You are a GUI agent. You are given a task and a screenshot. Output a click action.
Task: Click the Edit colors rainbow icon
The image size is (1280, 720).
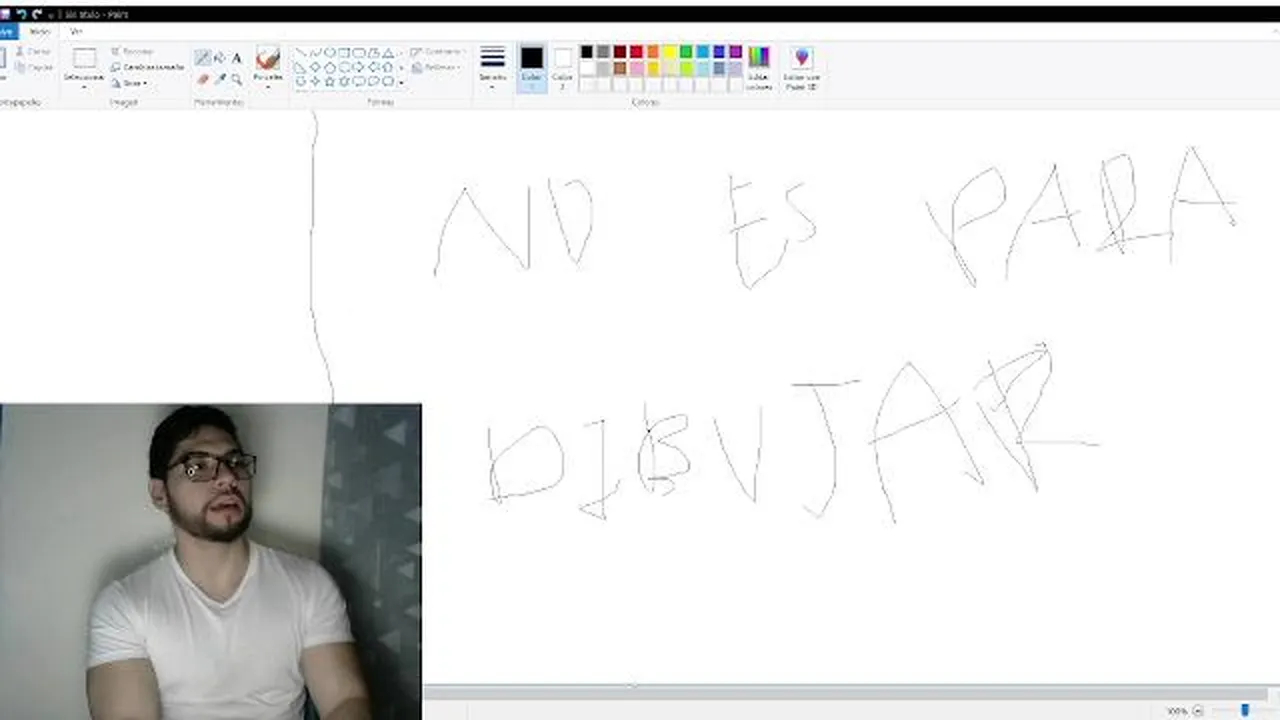[759, 57]
